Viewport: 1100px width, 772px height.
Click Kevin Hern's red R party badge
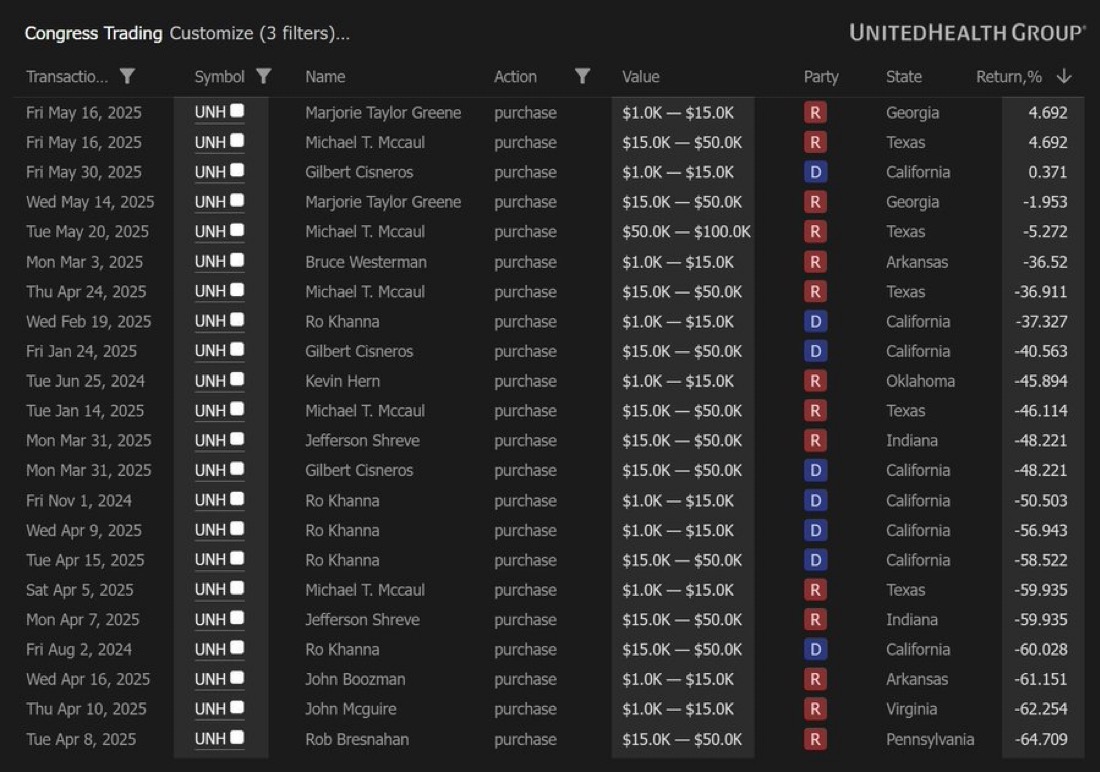(815, 381)
